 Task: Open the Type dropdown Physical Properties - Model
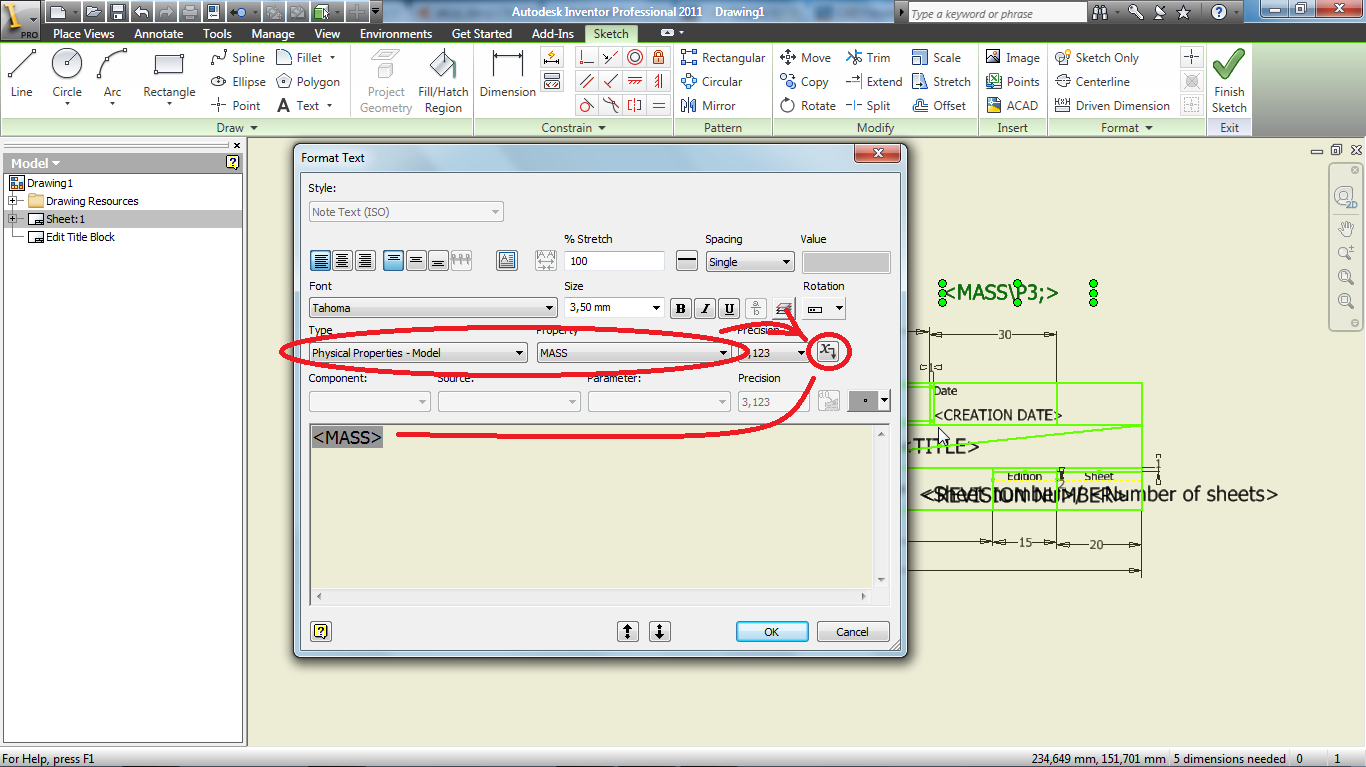tap(418, 353)
